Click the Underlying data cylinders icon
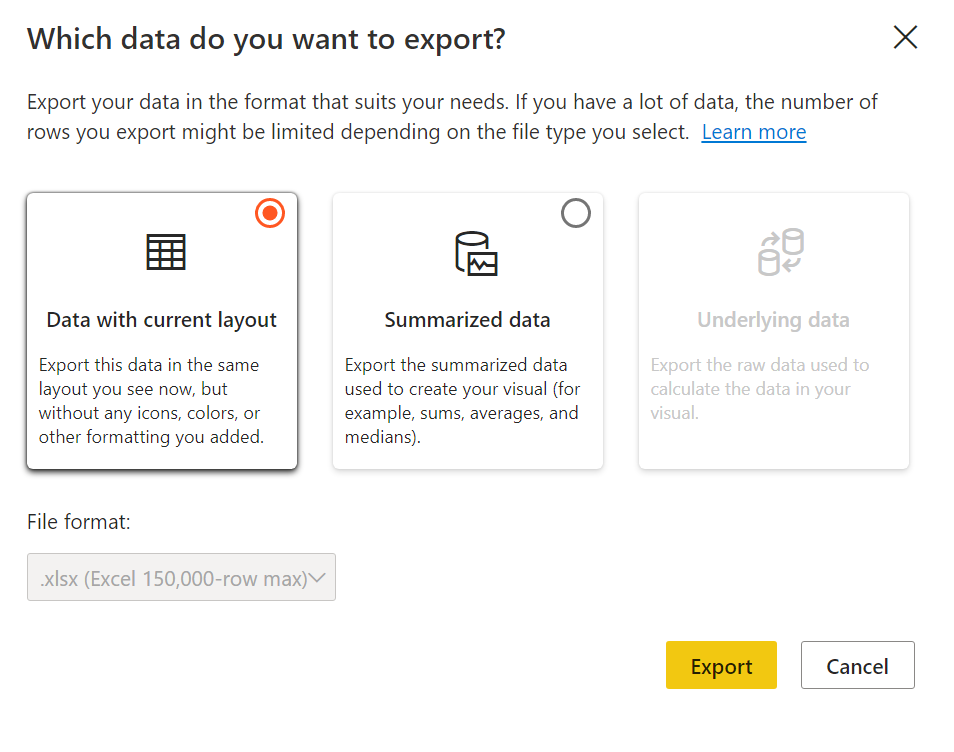954x752 pixels. [781, 252]
